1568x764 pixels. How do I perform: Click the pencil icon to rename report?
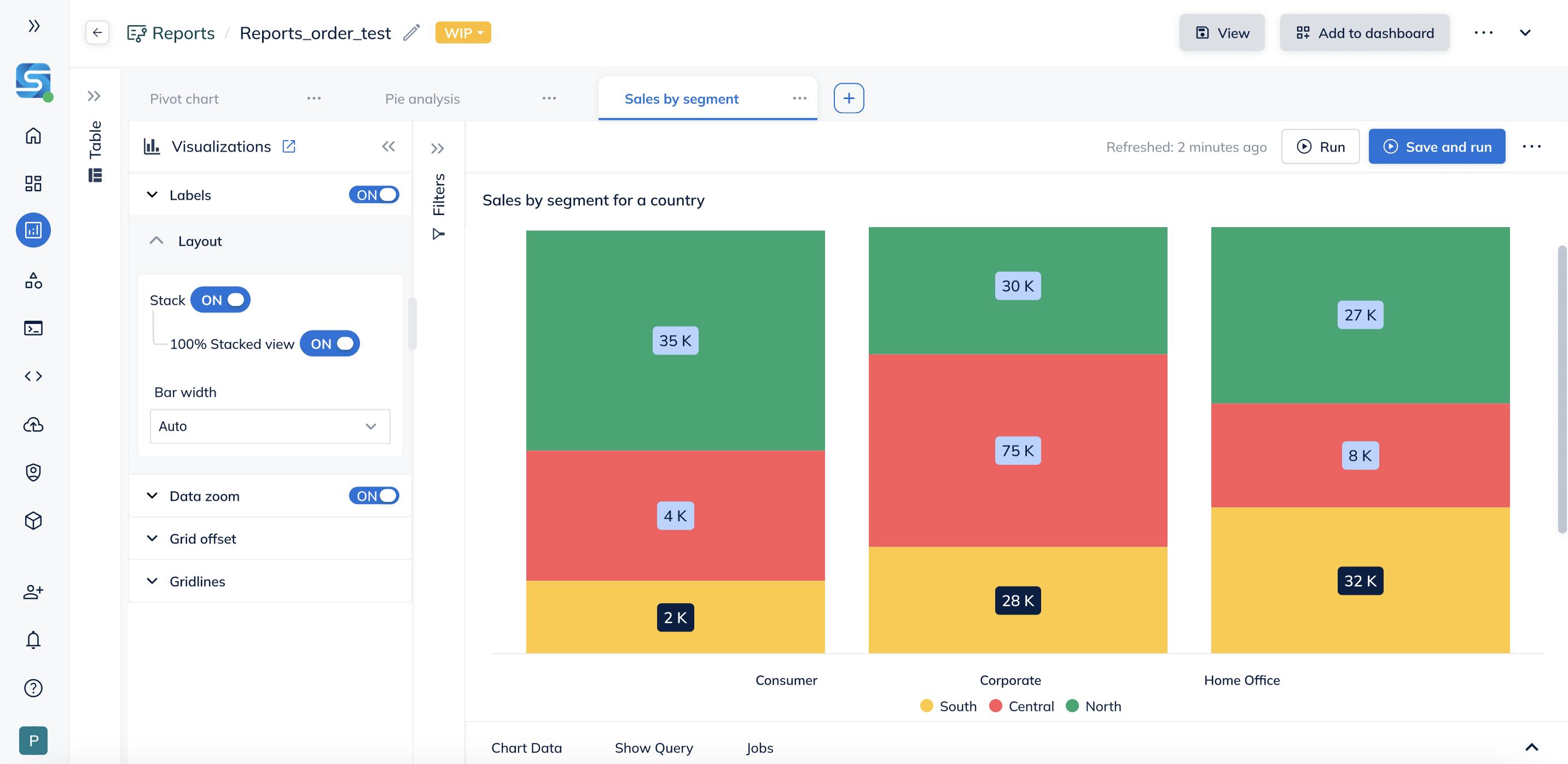click(412, 33)
